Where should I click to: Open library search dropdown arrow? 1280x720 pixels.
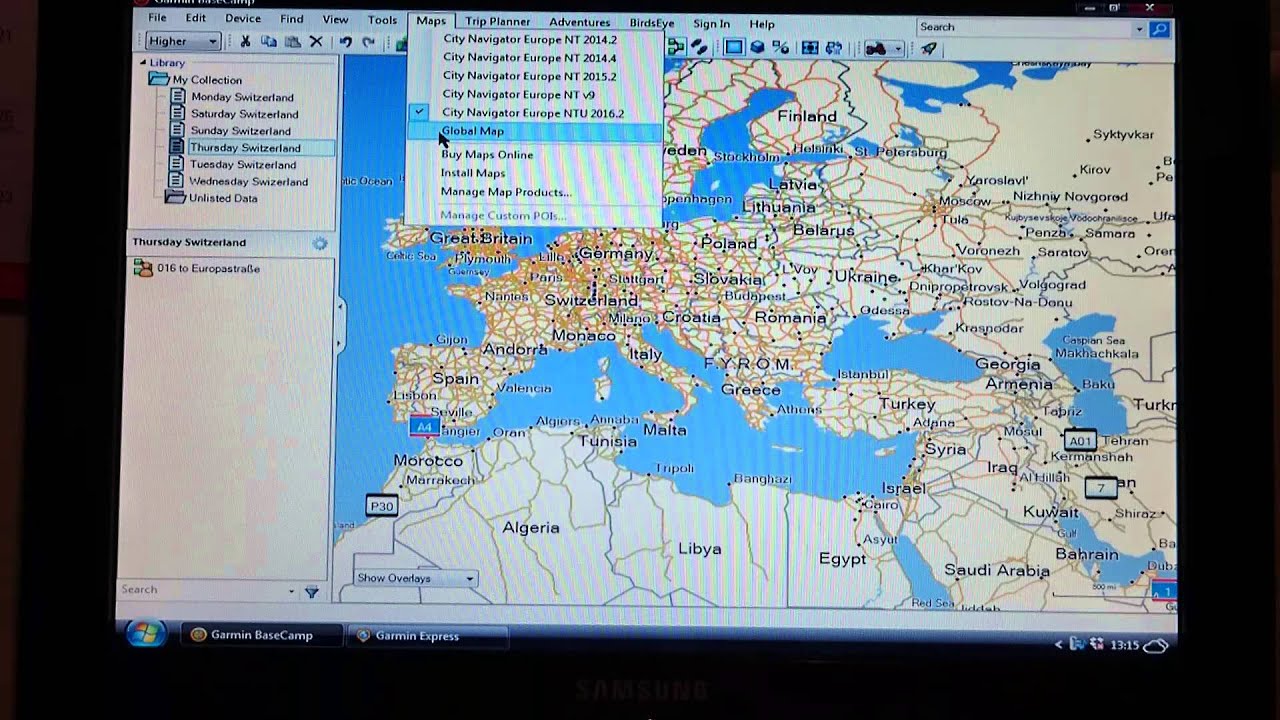291,591
